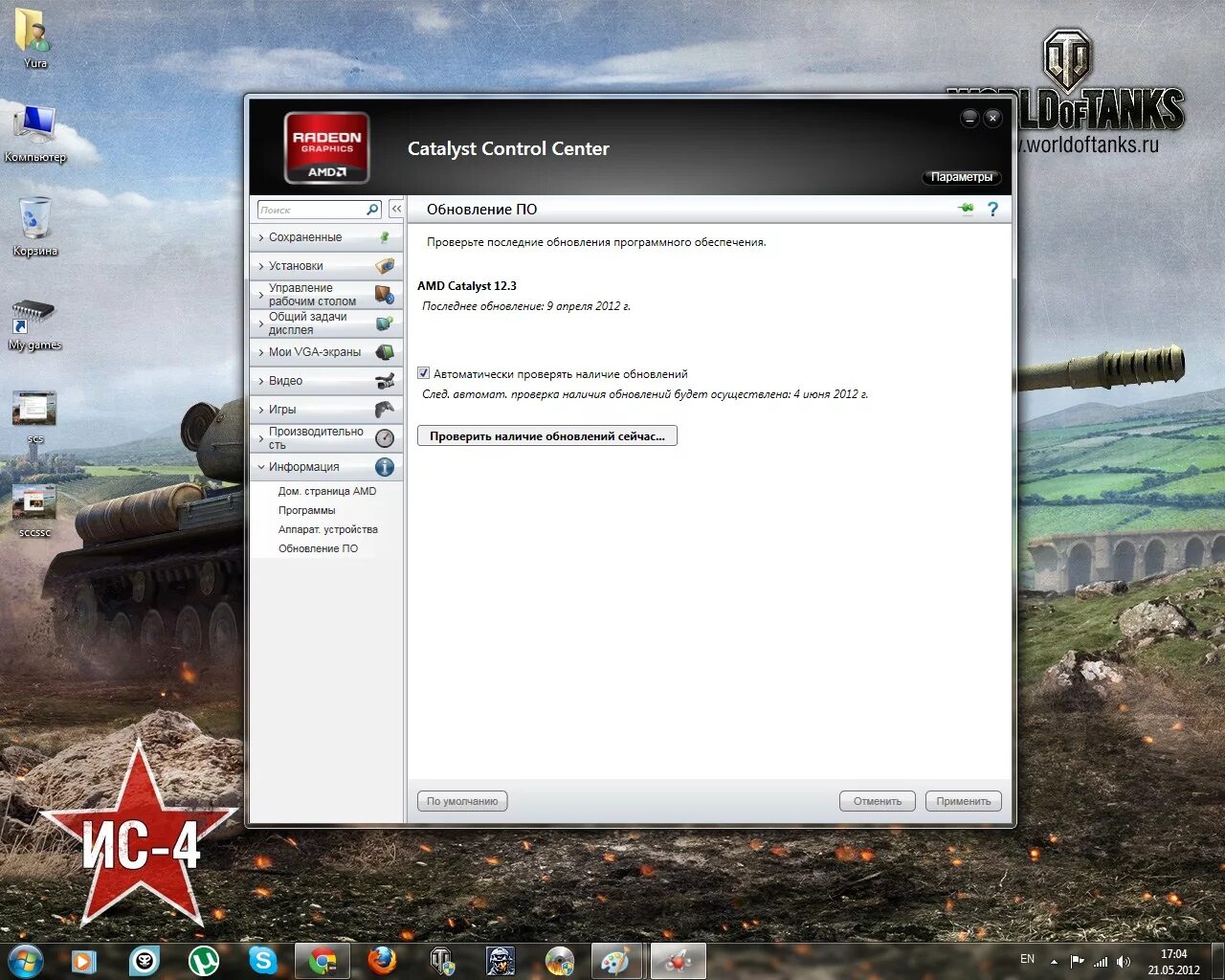Screen dimensions: 1225x980
Task: Open Аппарат. устройства info page
Action: pyautogui.click(x=328, y=529)
